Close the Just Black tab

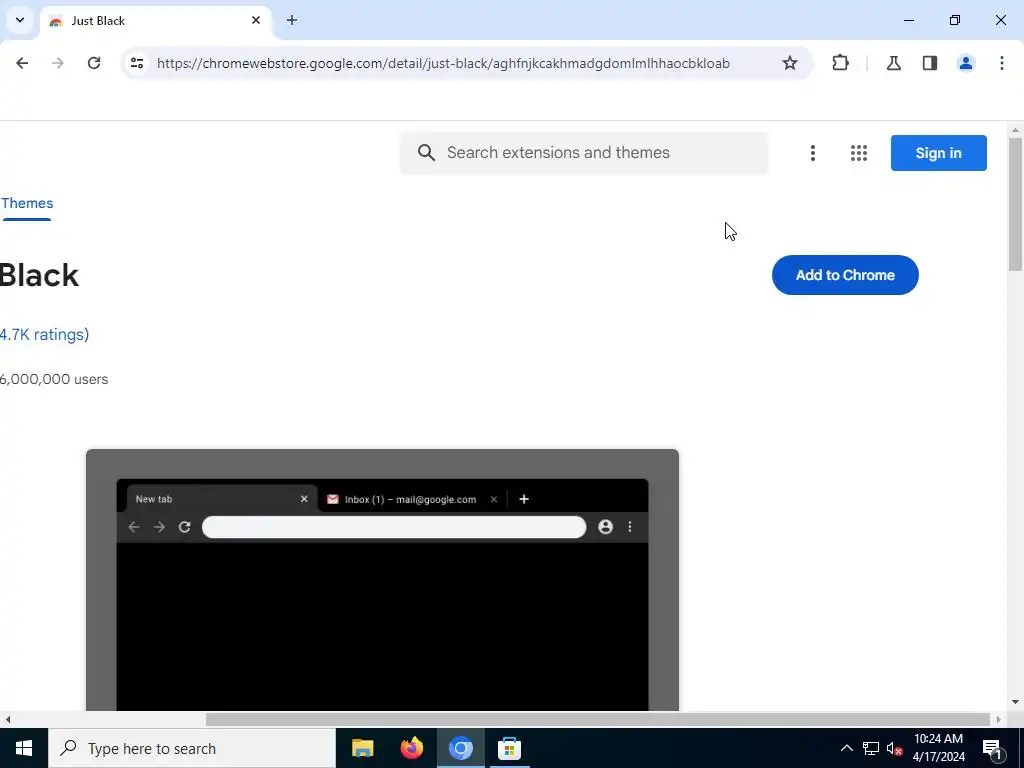coord(256,20)
